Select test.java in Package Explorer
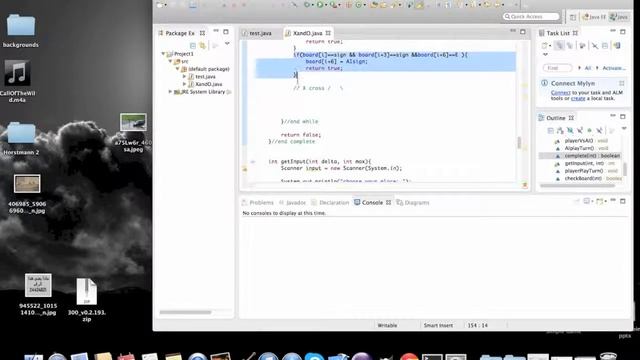The height and width of the screenshot is (360, 640). click(x=205, y=76)
